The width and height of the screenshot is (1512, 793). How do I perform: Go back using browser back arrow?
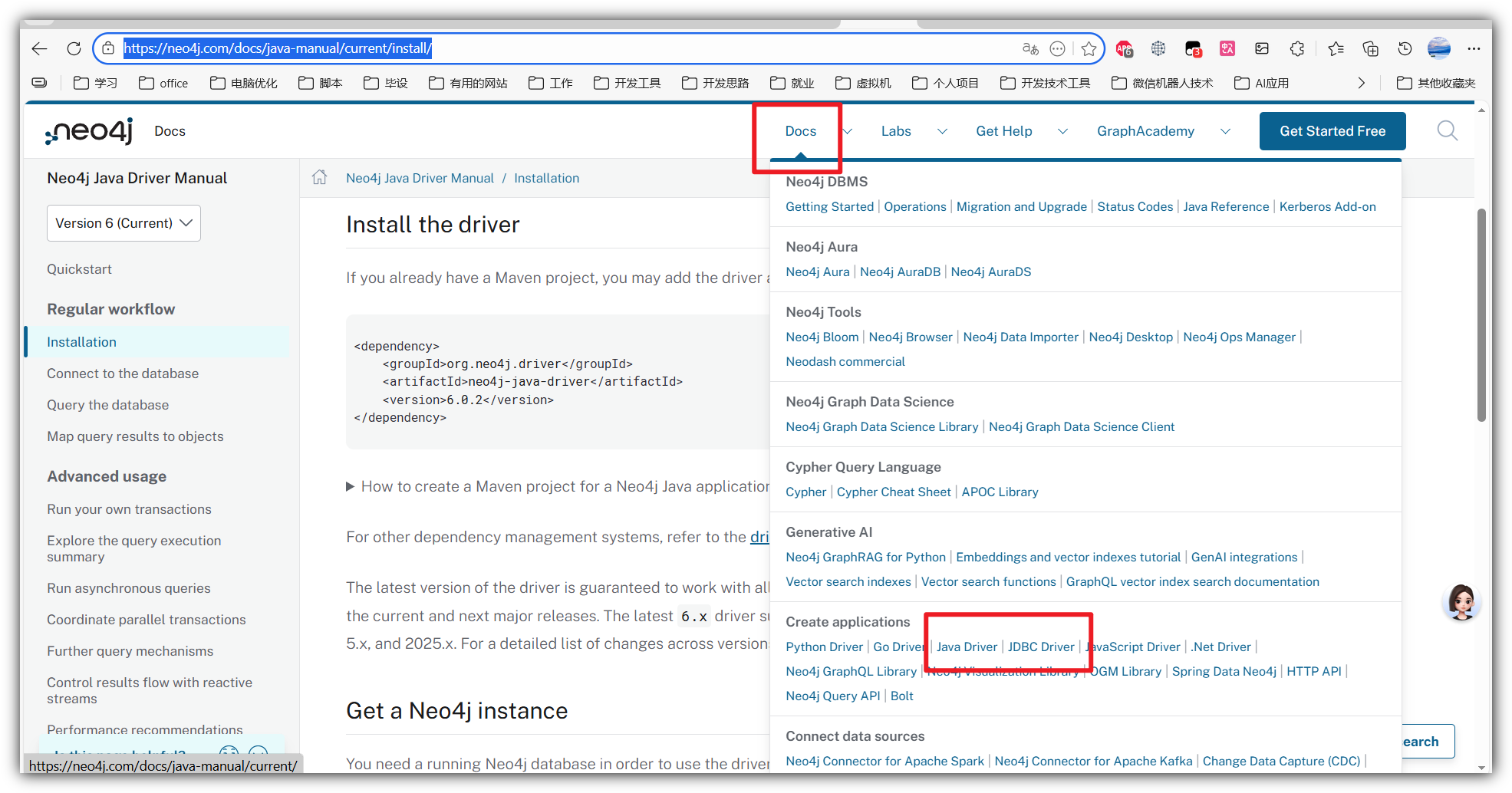click(x=40, y=48)
